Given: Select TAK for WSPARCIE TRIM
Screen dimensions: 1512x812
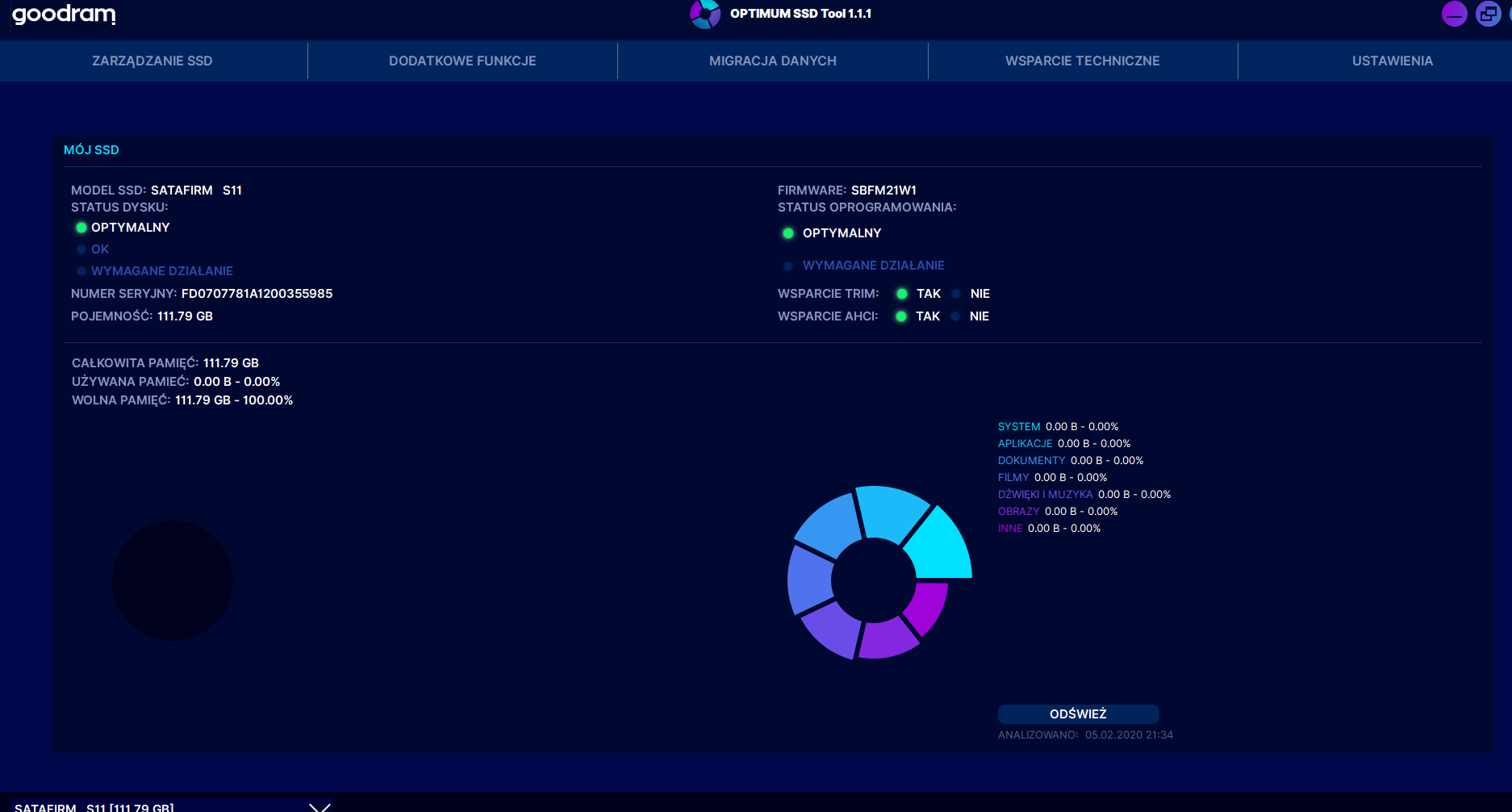Looking at the screenshot, I should tap(902, 294).
